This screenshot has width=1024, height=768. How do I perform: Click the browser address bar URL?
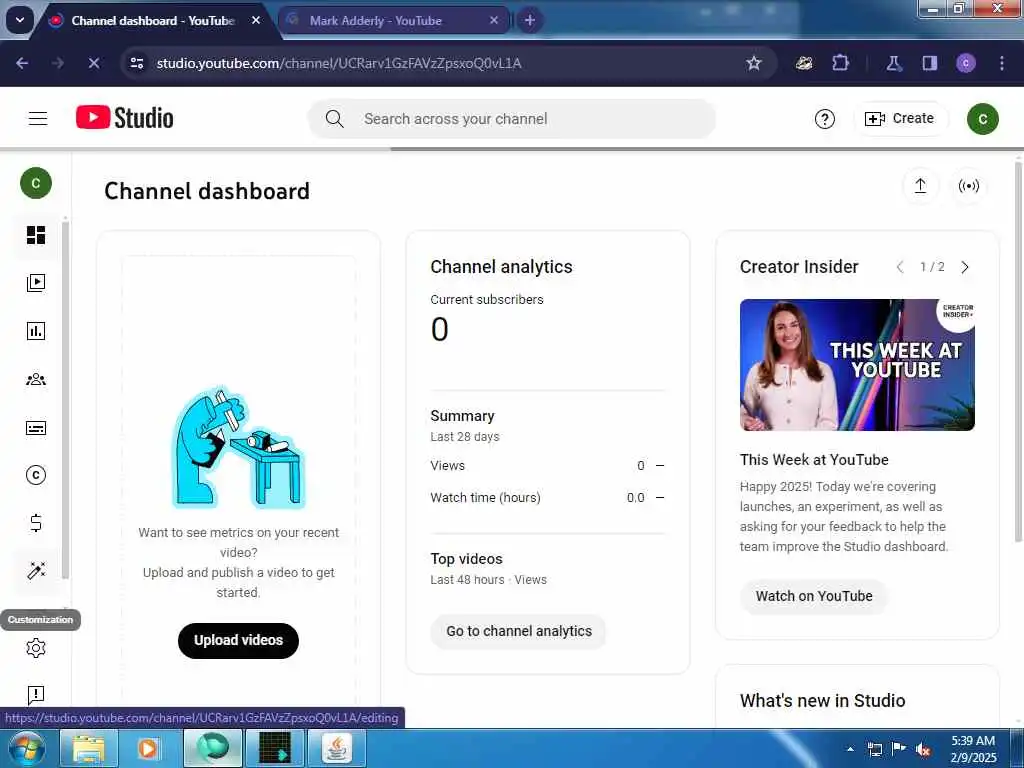point(339,63)
